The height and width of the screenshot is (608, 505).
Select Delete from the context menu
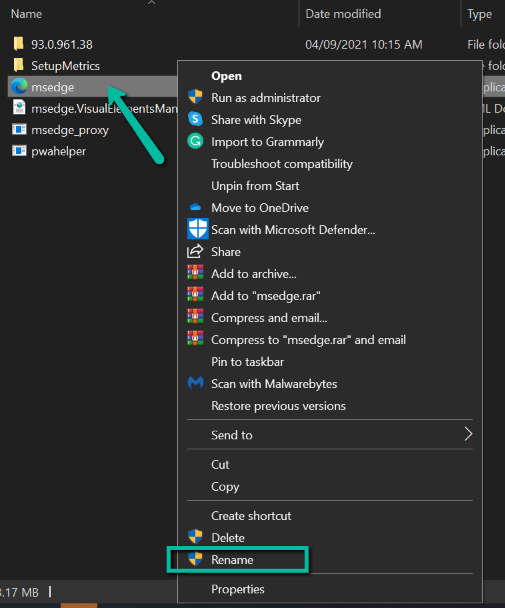[x=228, y=538]
